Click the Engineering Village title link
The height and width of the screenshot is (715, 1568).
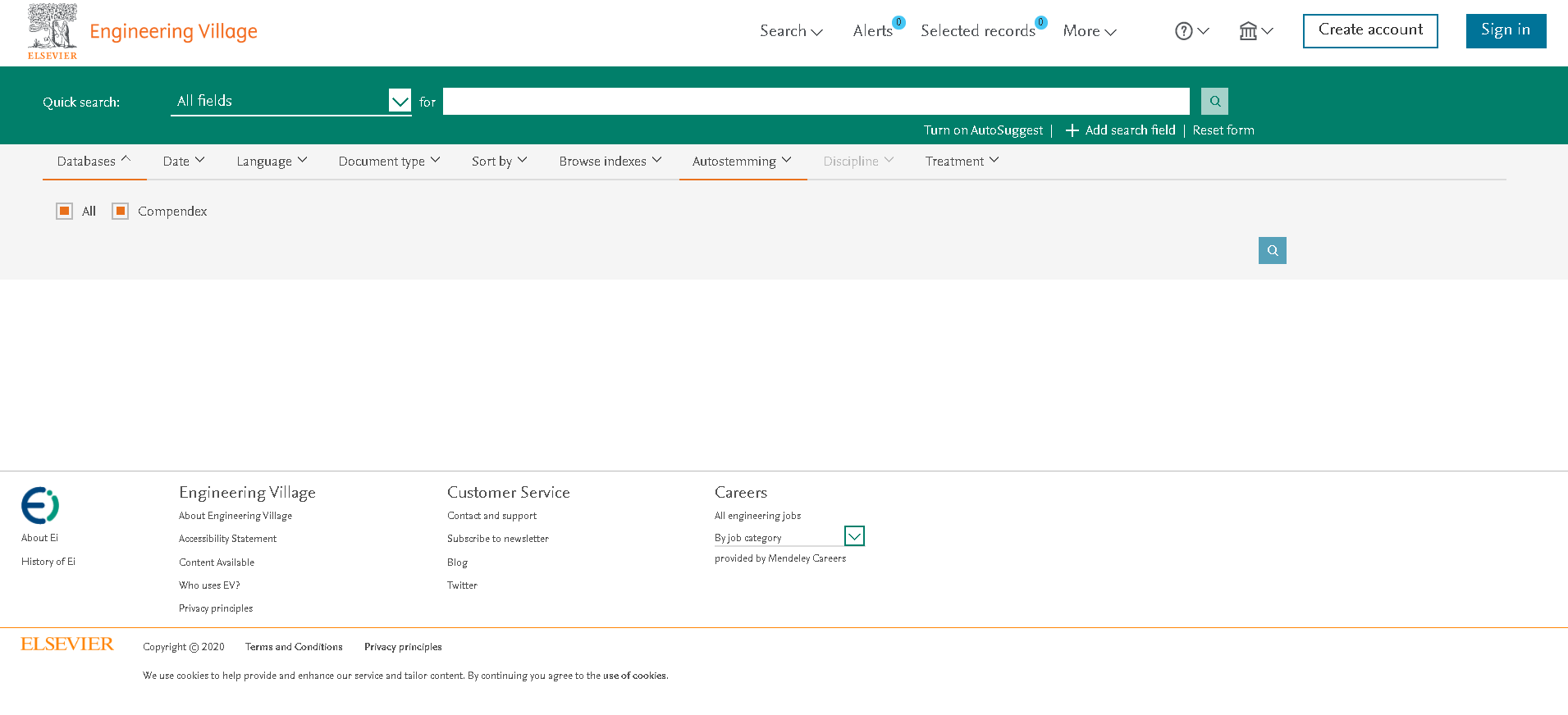pos(173,31)
